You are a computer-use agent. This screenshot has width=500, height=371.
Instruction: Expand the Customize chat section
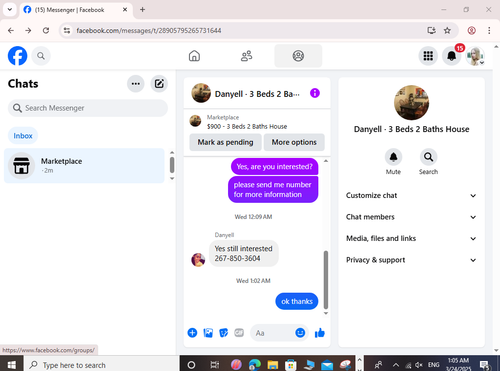pyautogui.click(x=411, y=195)
